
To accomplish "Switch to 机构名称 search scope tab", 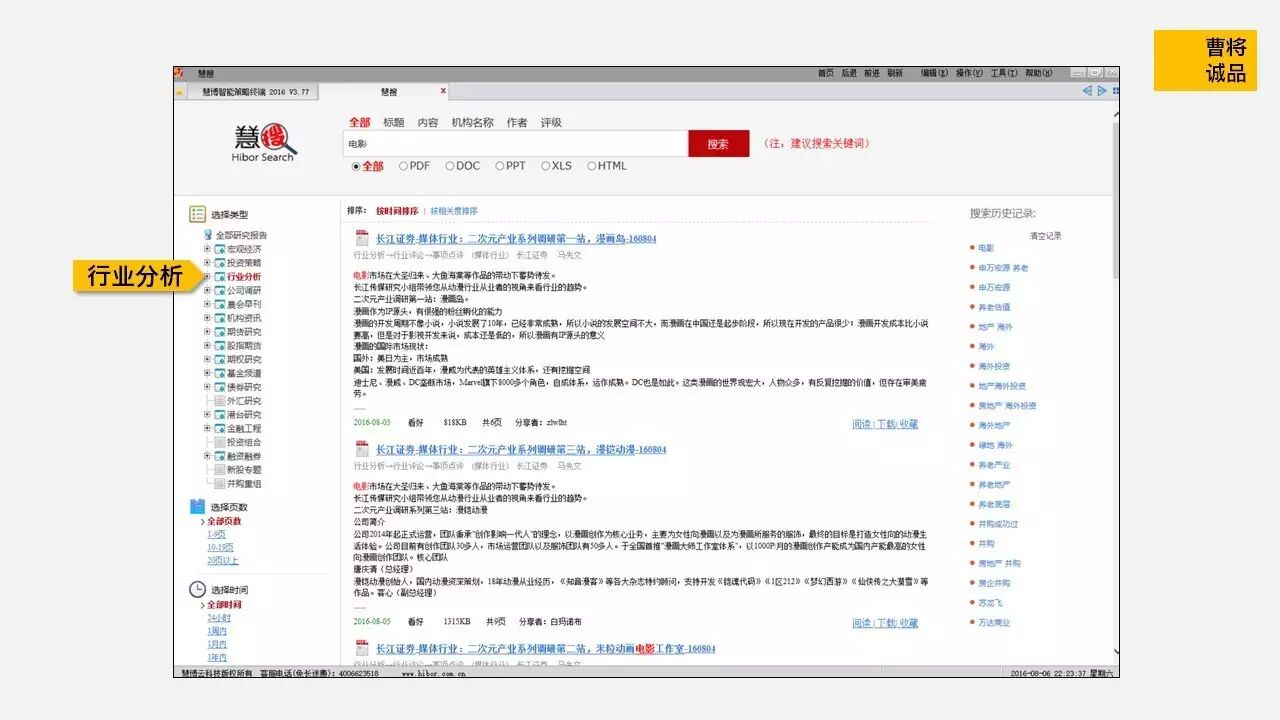I will [472, 122].
